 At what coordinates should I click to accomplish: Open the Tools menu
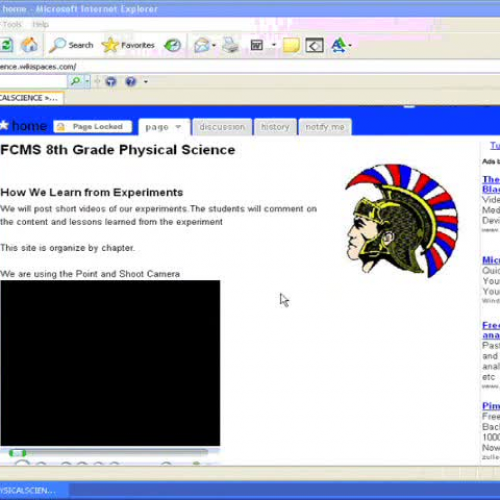(11, 24)
